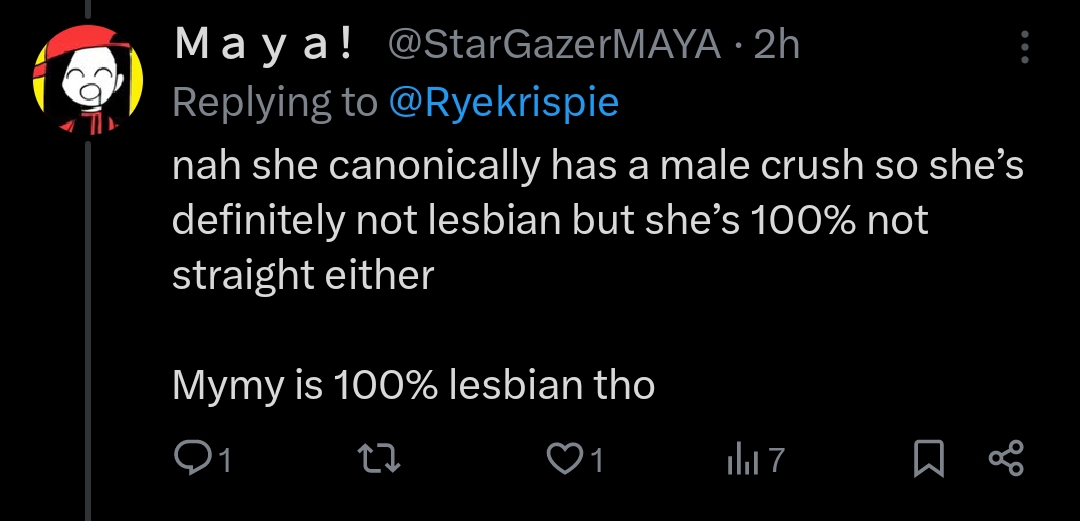Repost this tweet with the retweet icon
Image resolution: width=1080 pixels, height=521 pixels.
[x=379, y=459]
